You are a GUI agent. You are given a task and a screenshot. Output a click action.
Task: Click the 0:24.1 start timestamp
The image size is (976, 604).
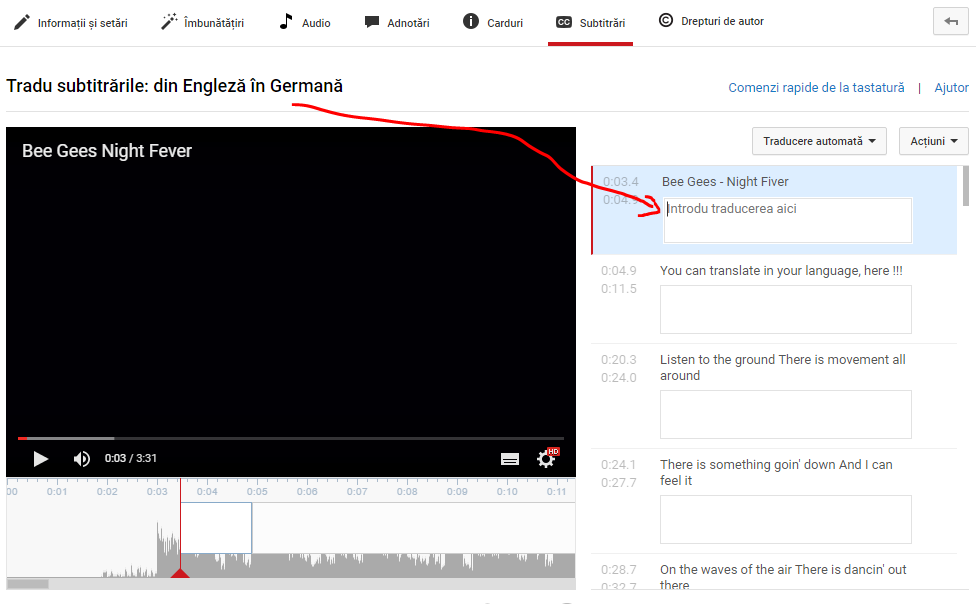click(619, 465)
